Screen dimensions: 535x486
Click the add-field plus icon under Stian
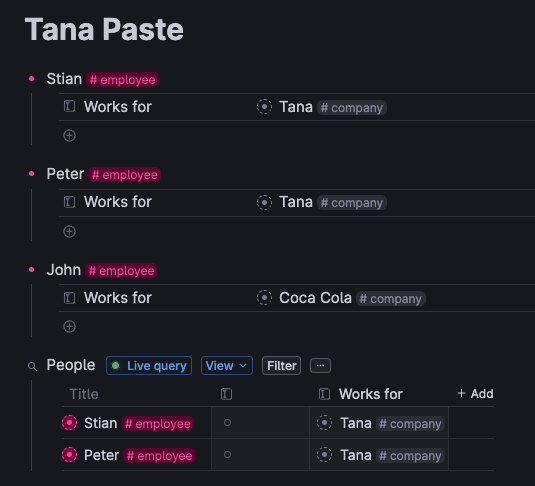pyautogui.click(x=69, y=135)
